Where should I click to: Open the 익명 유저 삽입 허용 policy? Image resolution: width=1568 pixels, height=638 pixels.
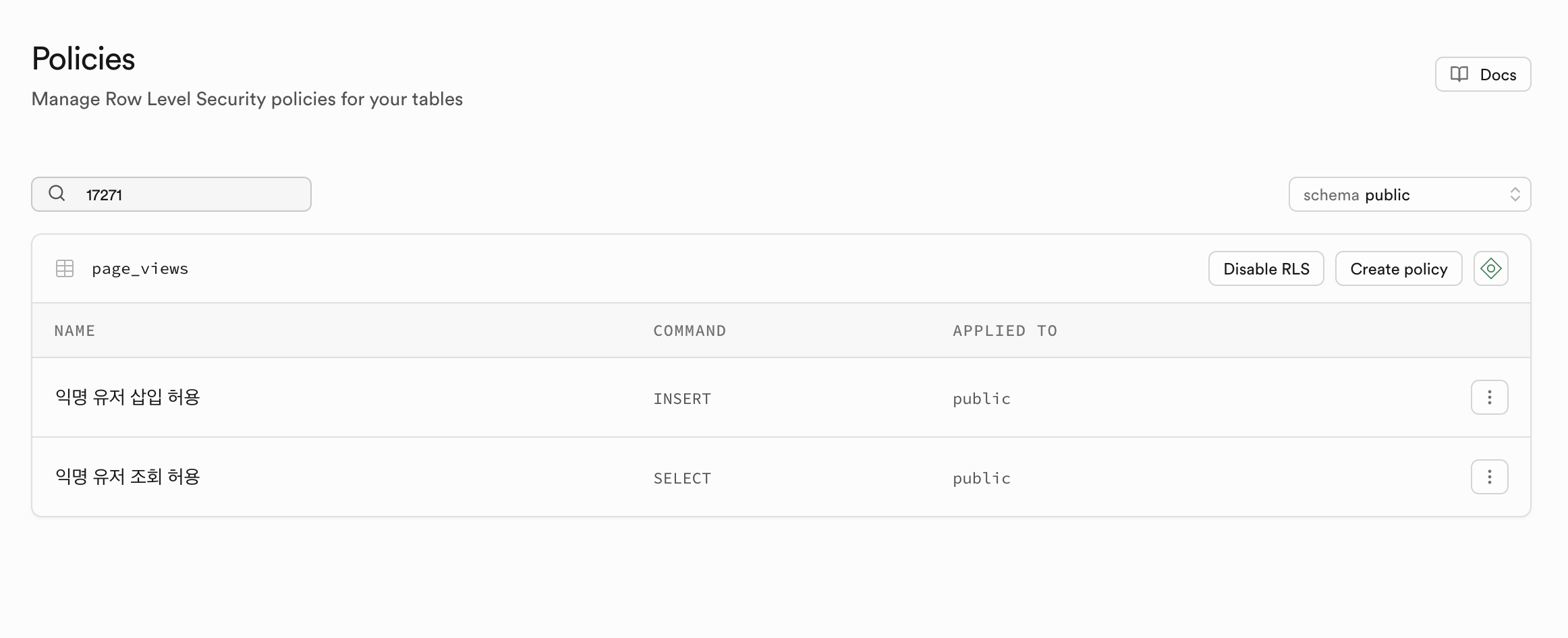128,397
